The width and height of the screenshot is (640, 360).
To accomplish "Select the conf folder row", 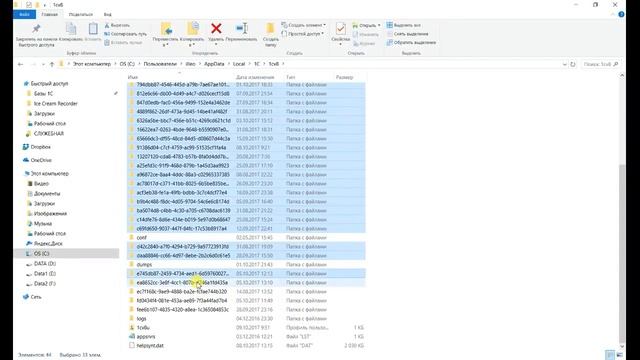I will point(246,238).
